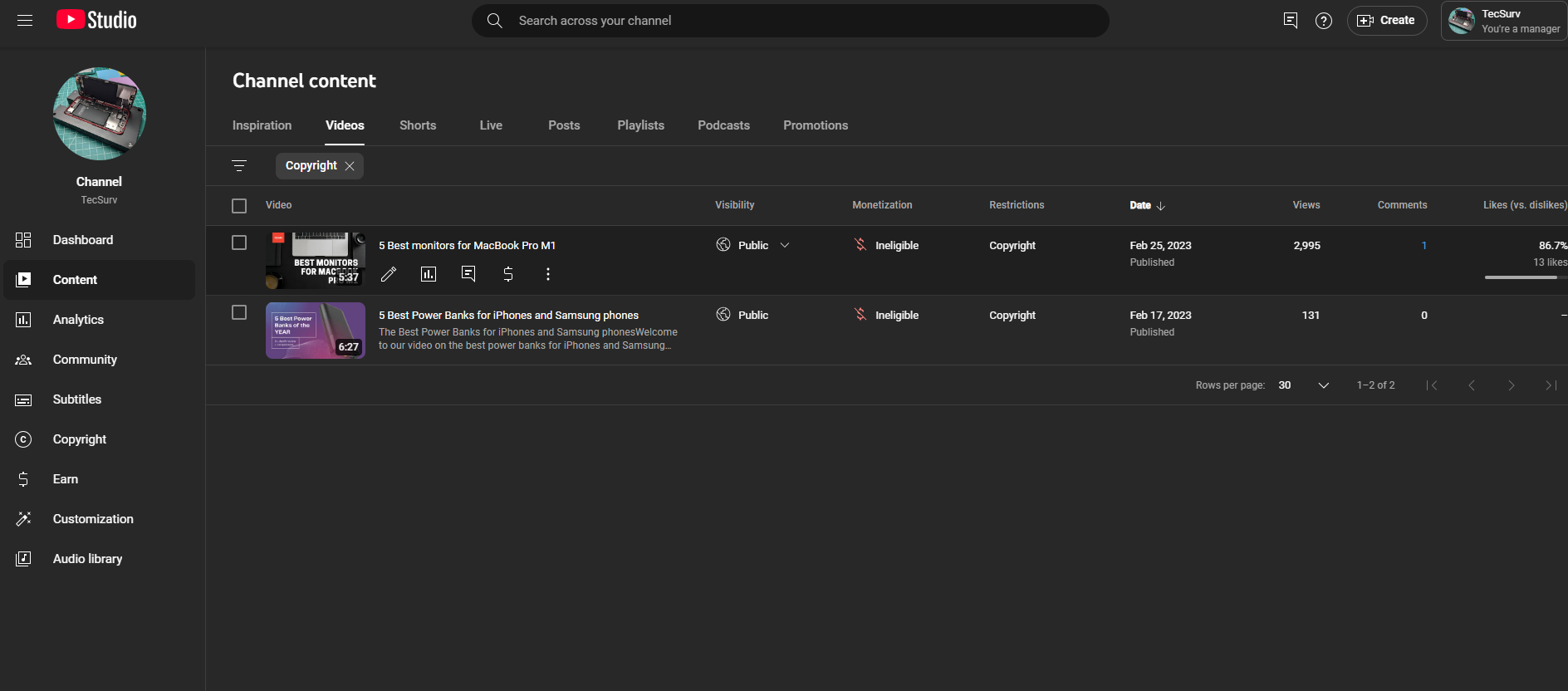Go to the first page of results
The width and height of the screenshot is (1568, 691).
(x=1432, y=385)
